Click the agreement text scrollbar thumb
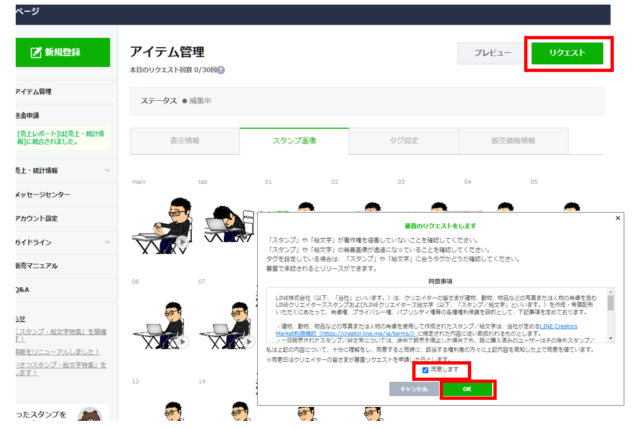 tap(611, 303)
